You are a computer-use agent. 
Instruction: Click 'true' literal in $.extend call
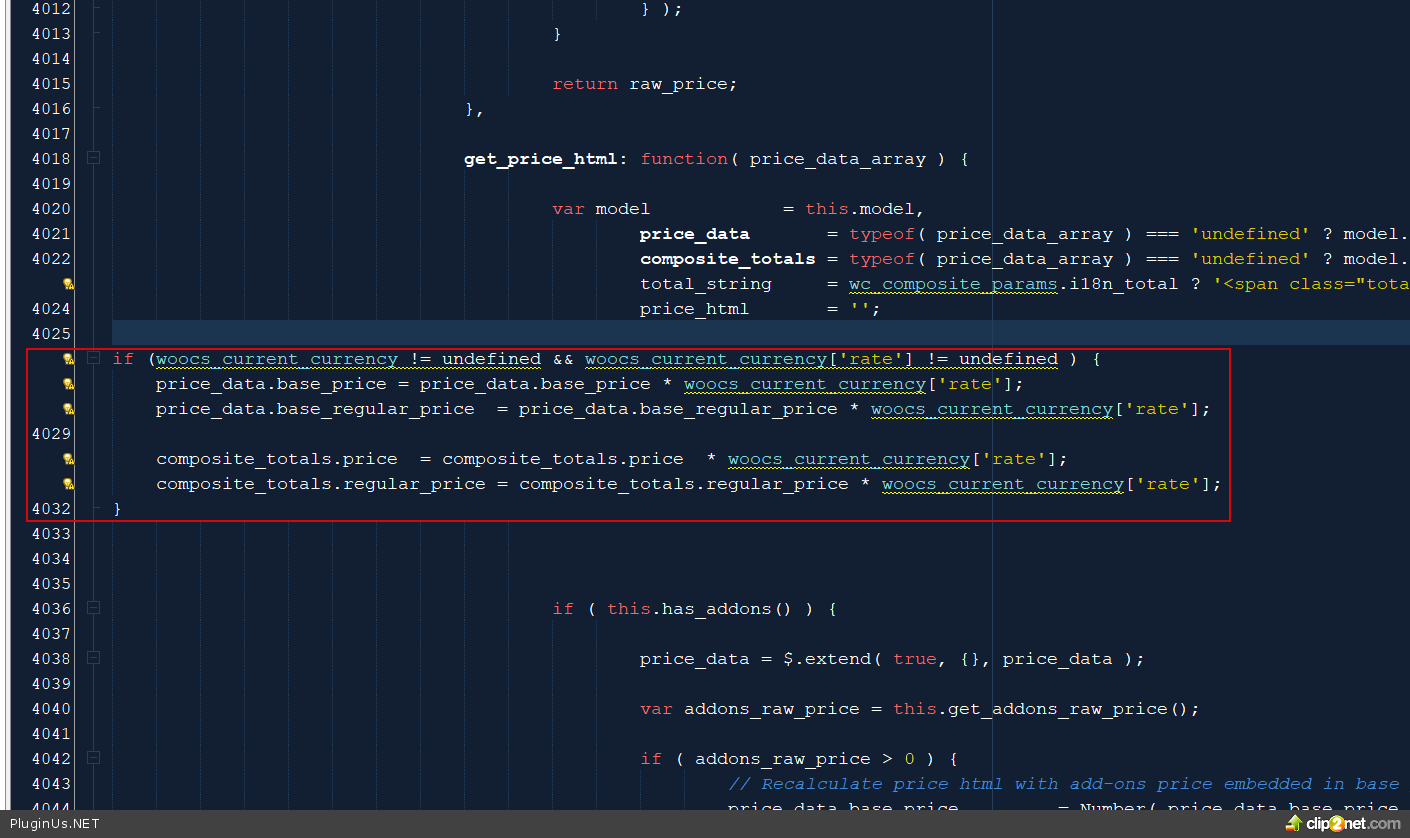coord(914,659)
